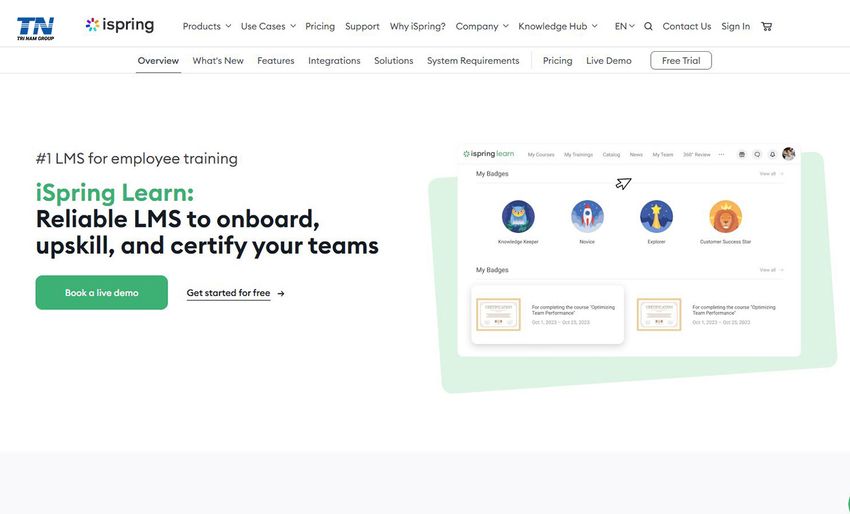This screenshot has width=850, height=514.
Task: Open the site search magnifier icon
Action: tap(648, 26)
